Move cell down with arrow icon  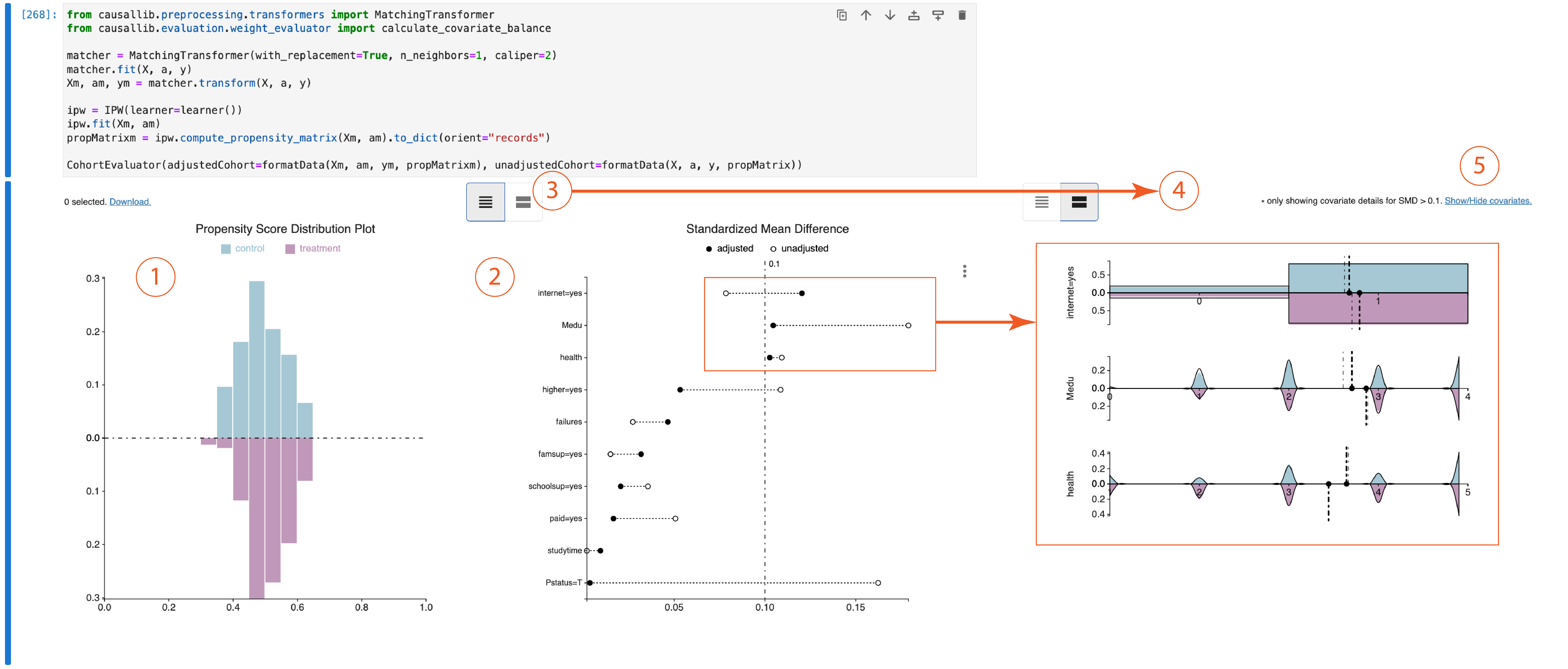890,15
